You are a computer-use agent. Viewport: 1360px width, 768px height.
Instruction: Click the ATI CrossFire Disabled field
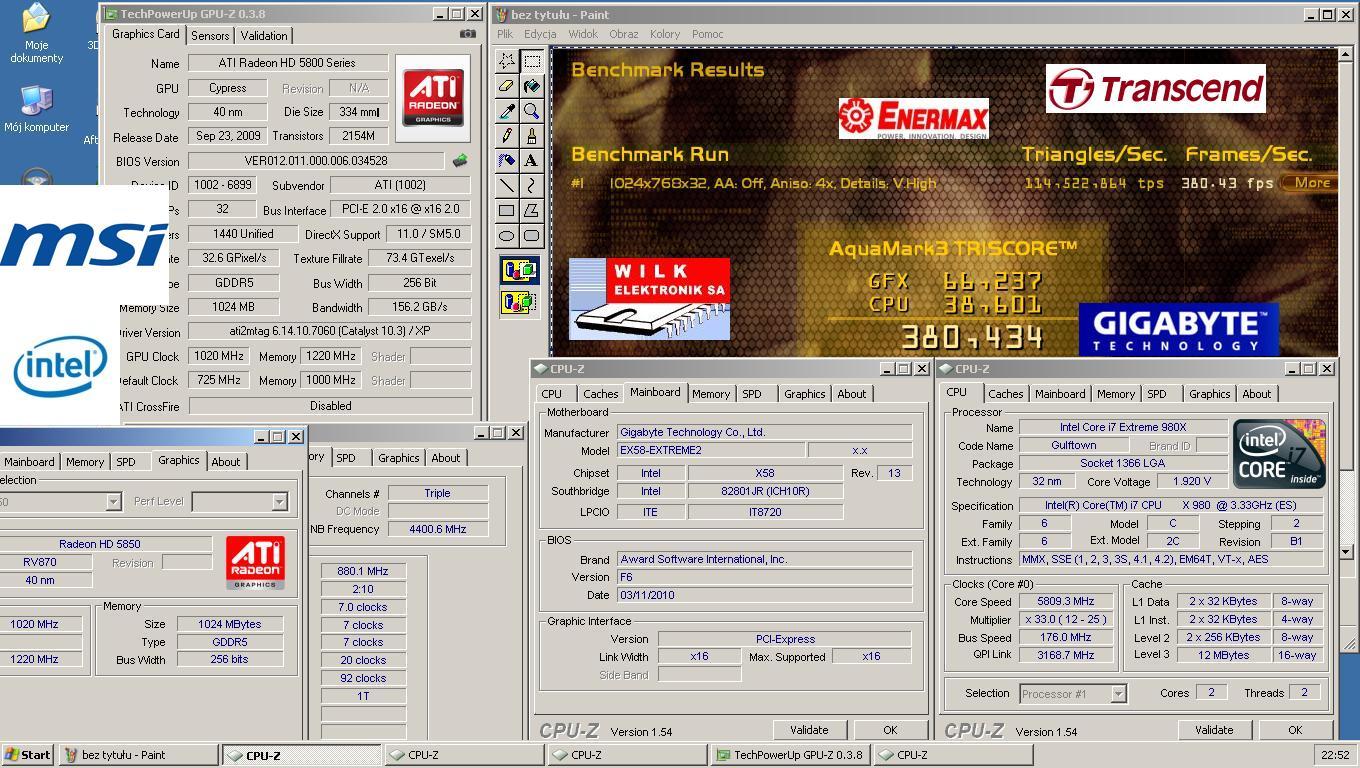pyautogui.click(x=330, y=406)
